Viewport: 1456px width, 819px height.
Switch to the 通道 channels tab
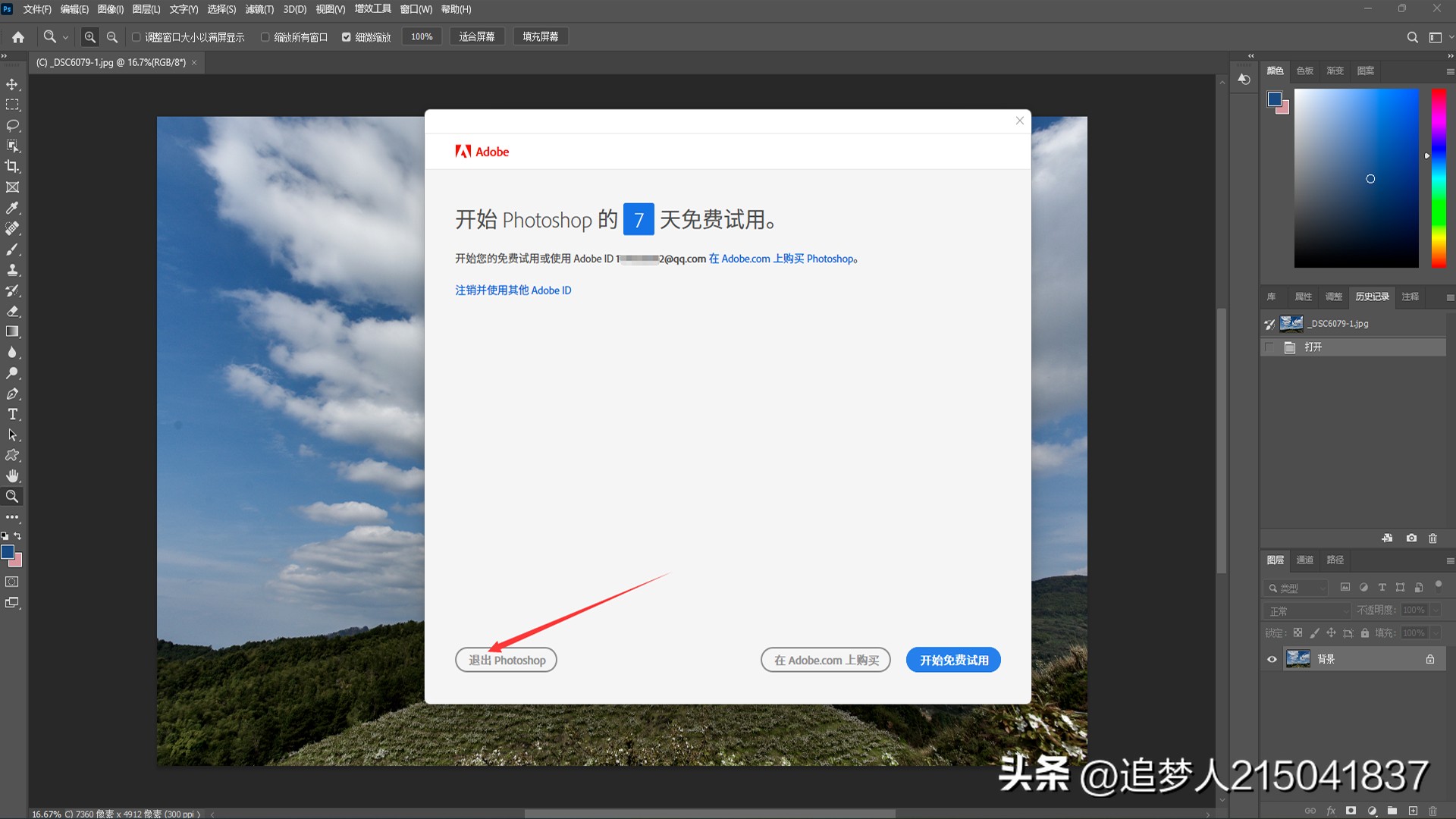[x=1304, y=560]
